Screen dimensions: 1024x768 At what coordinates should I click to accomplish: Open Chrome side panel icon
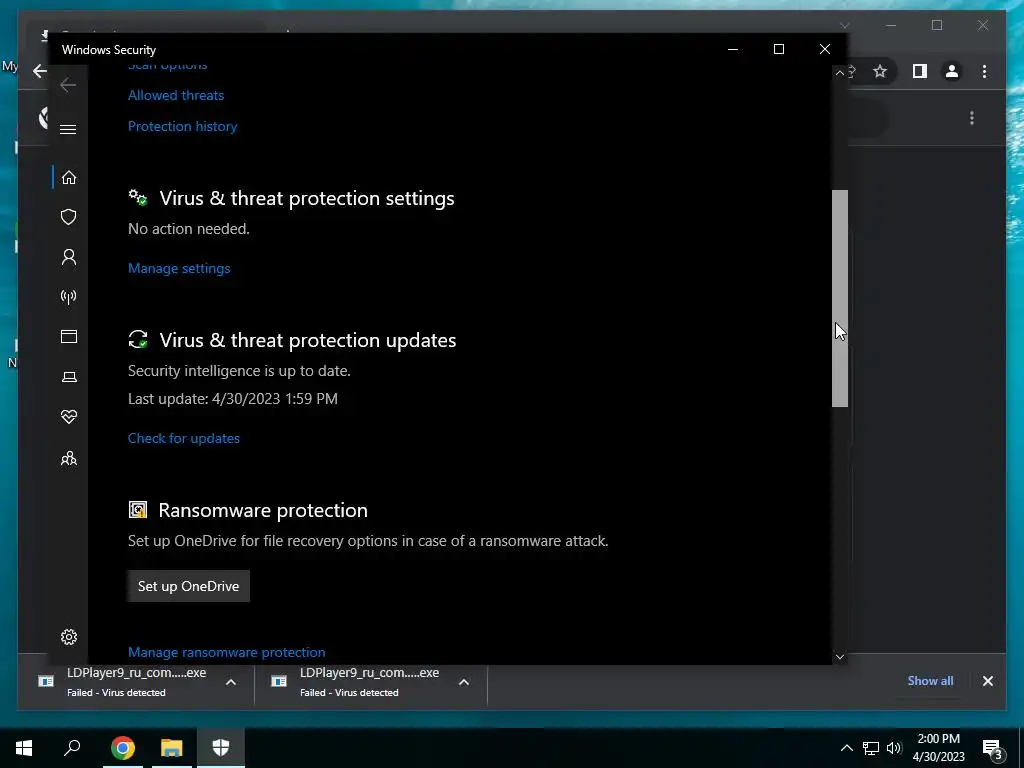pyautogui.click(x=920, y=71)
